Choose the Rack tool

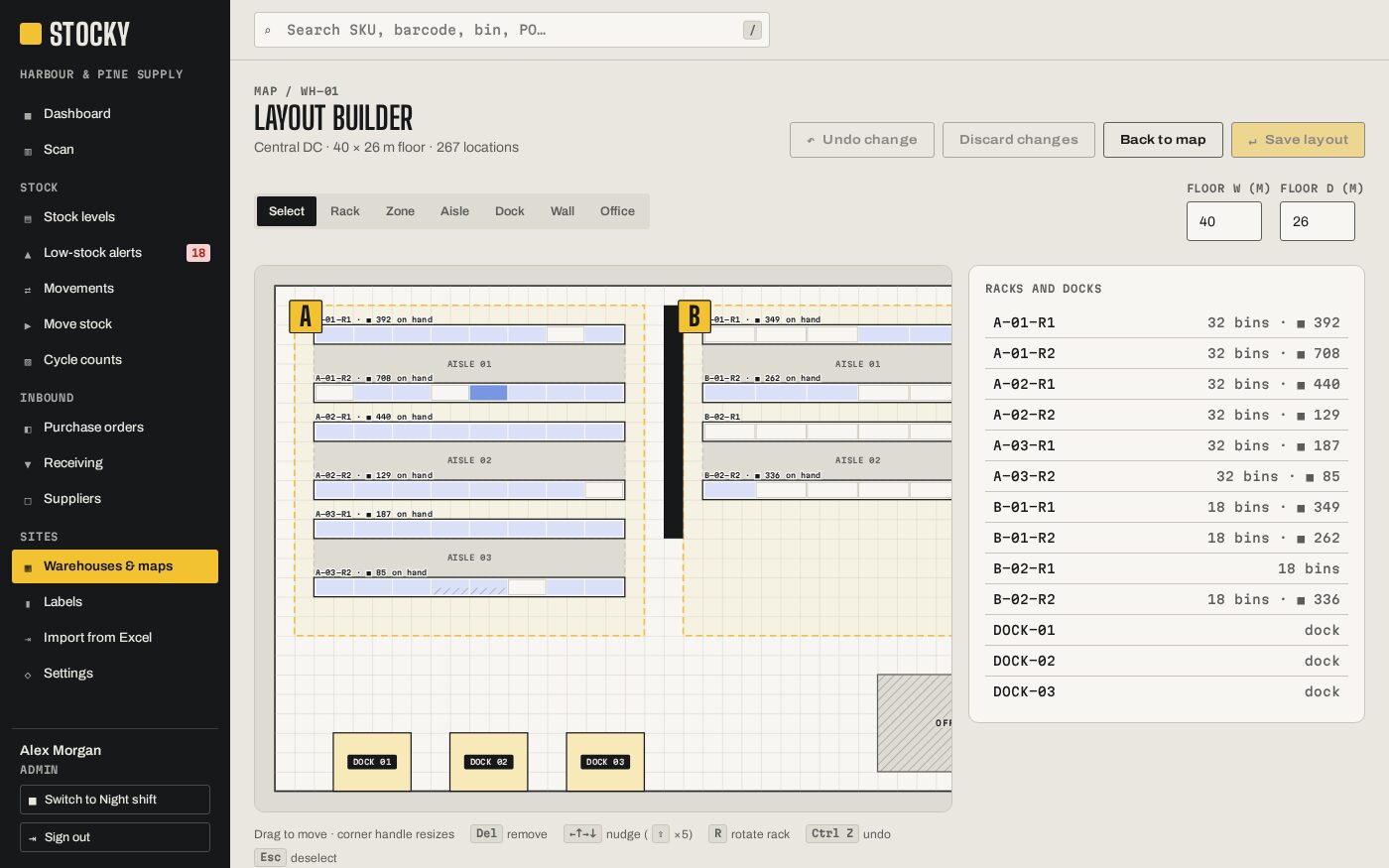(x=345, y=211)
